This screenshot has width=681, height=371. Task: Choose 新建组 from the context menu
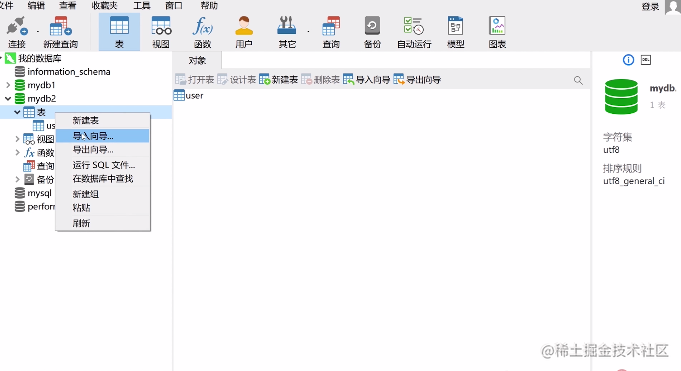tap(103, 194)
